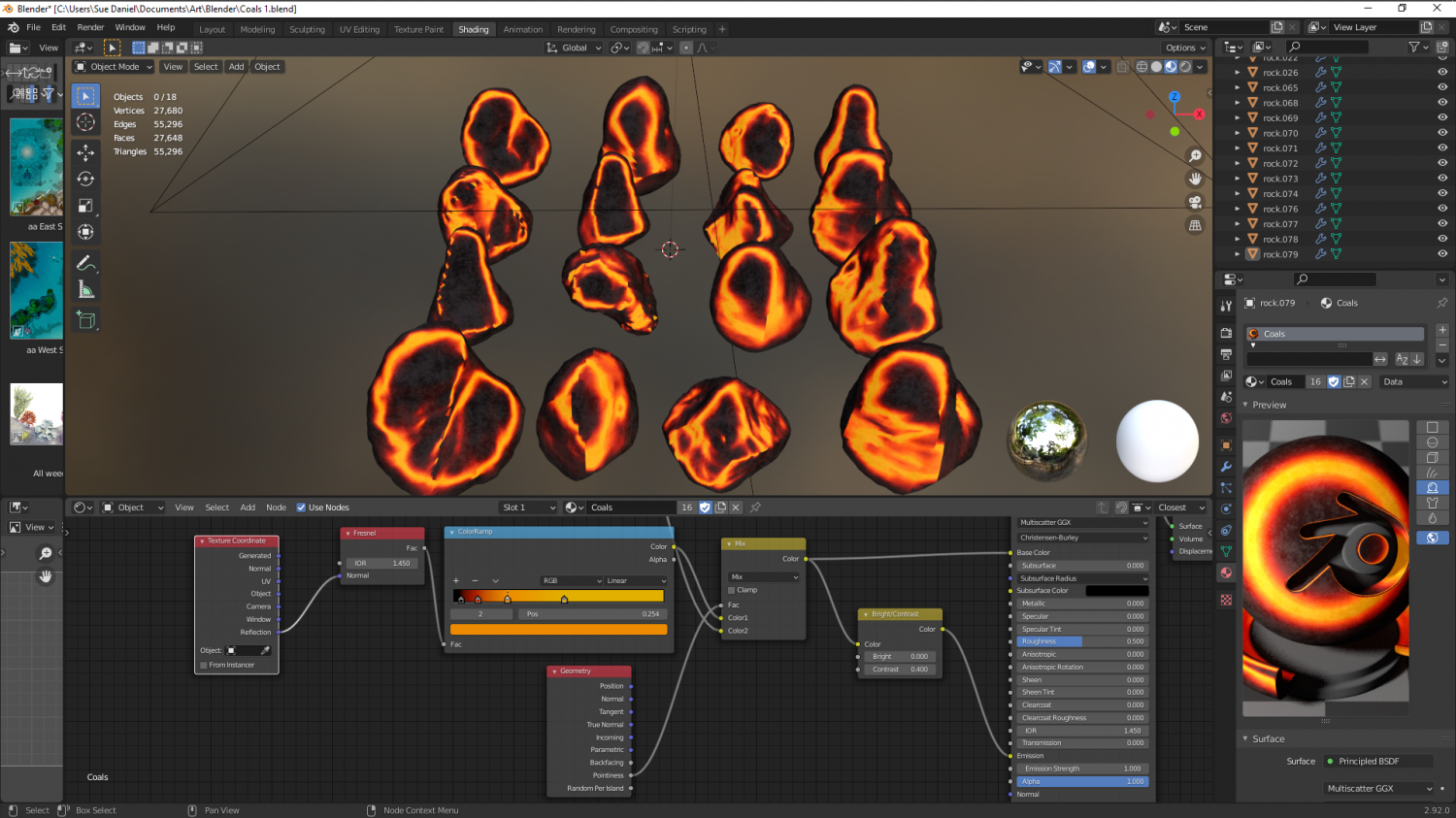
Task: Open Slot 1 dropdown in node editor
Action: (x=528, y=507)
